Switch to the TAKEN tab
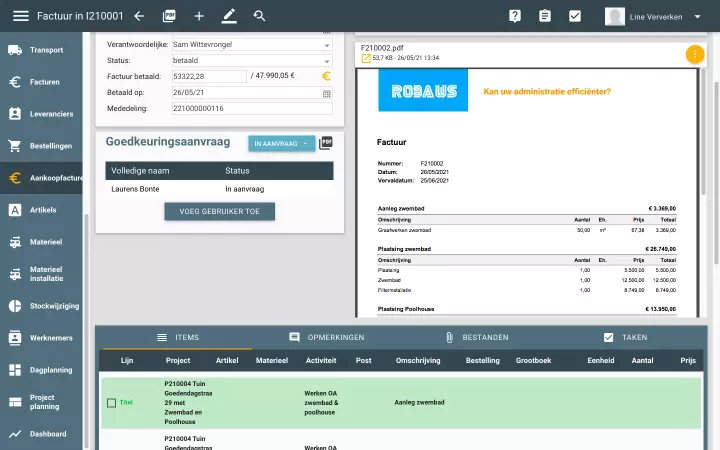 [x=626, y=338]
